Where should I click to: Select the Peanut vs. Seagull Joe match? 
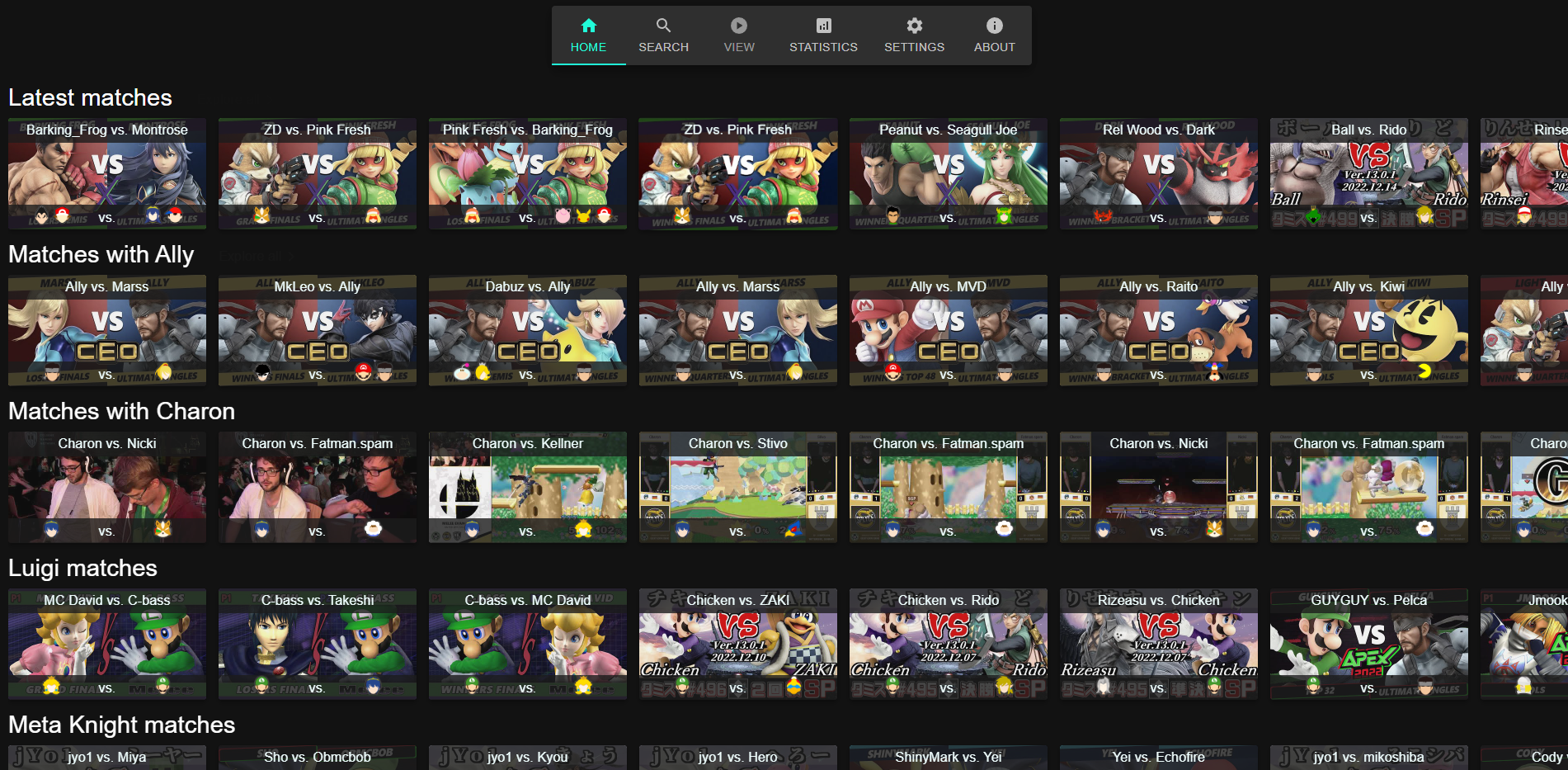tap(949, 173)
